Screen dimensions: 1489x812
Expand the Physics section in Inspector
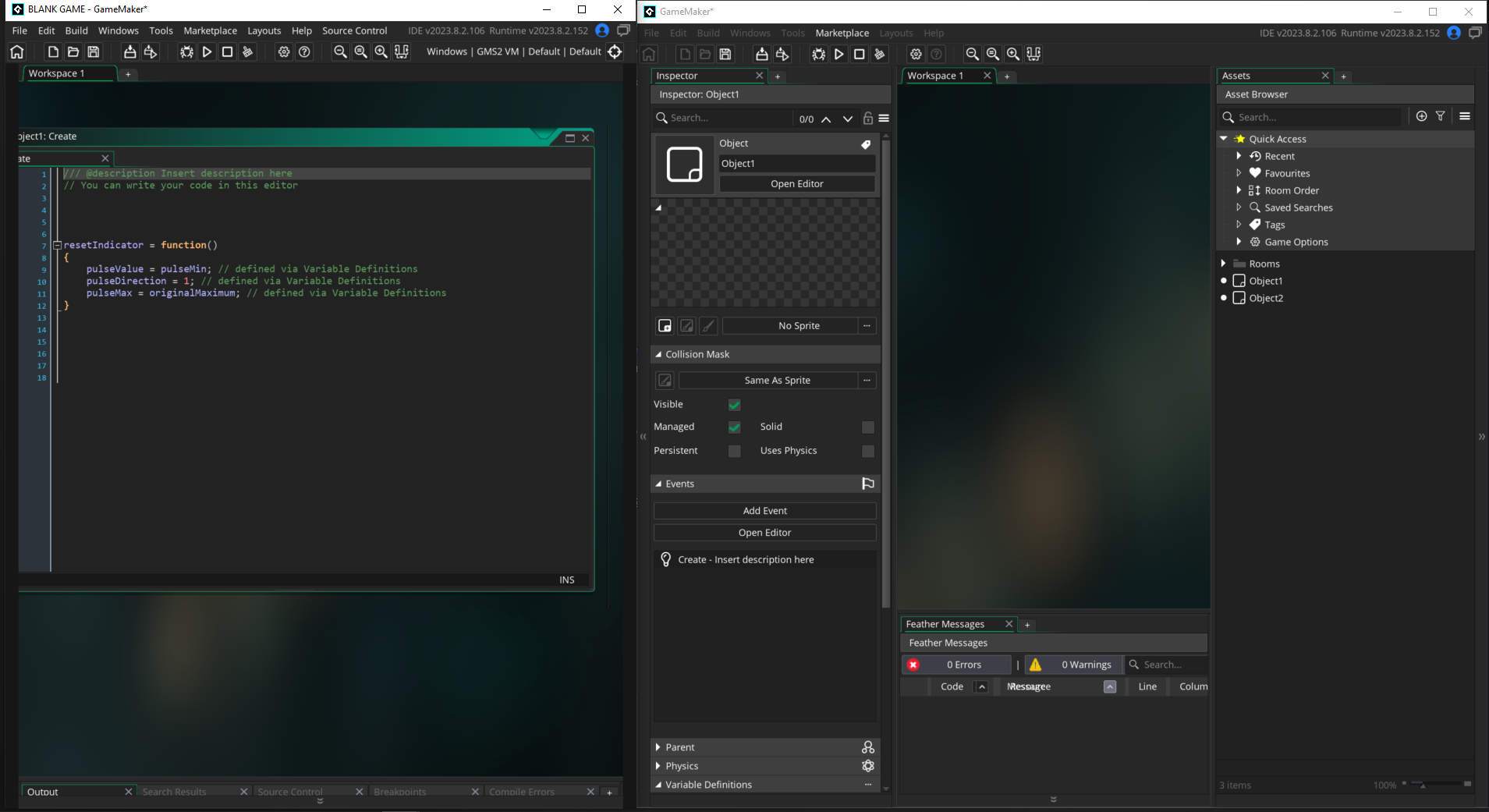point(659,765)
